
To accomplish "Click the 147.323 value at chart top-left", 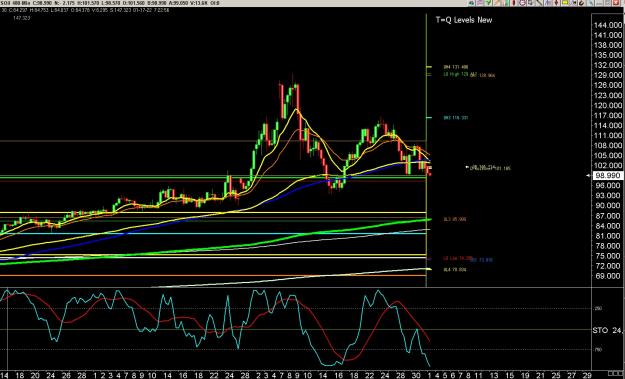I will click(x=22, y=18).
